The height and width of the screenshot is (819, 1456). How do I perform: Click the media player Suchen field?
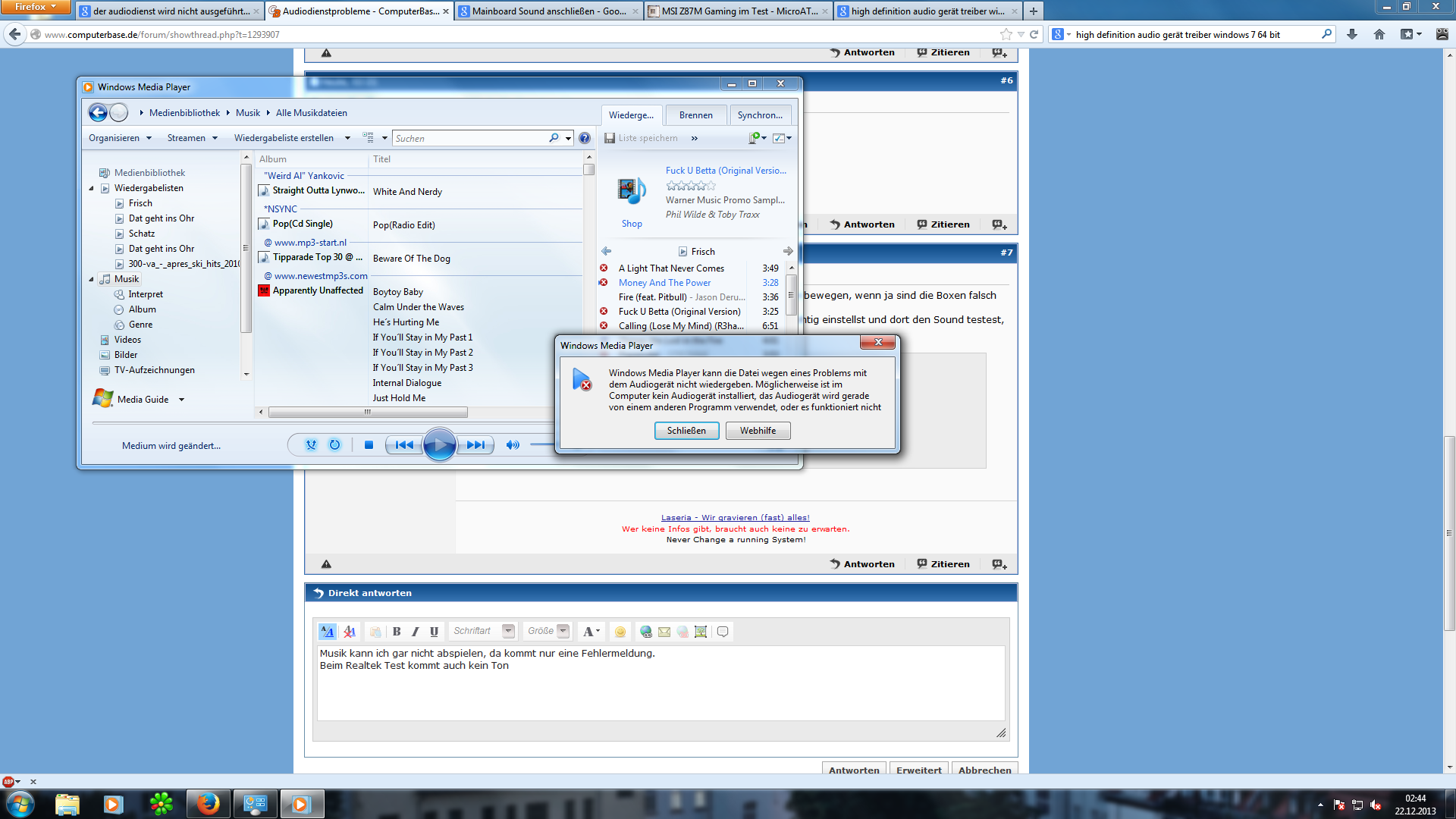470,138
